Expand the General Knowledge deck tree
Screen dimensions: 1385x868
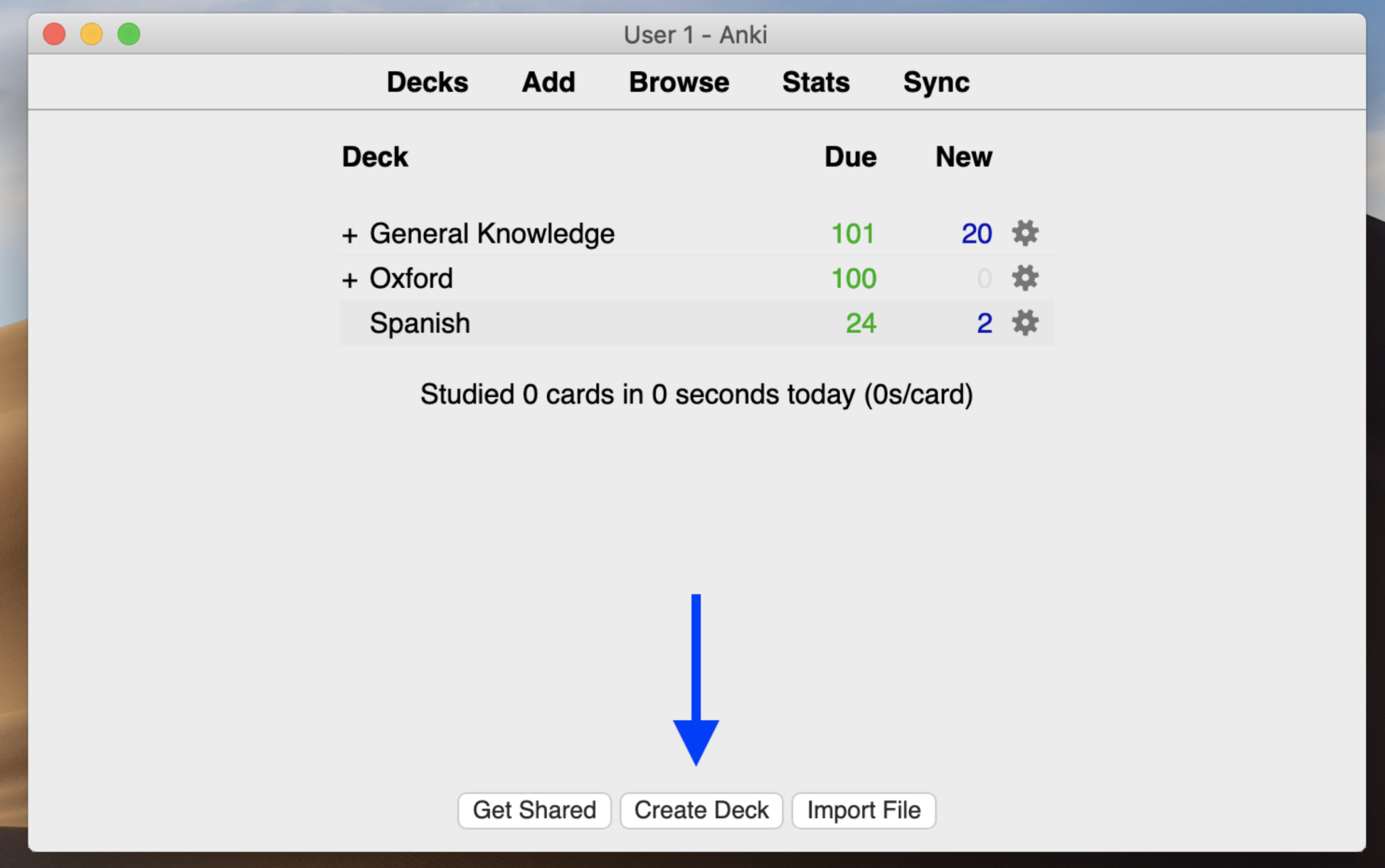(x=350, y=233)
